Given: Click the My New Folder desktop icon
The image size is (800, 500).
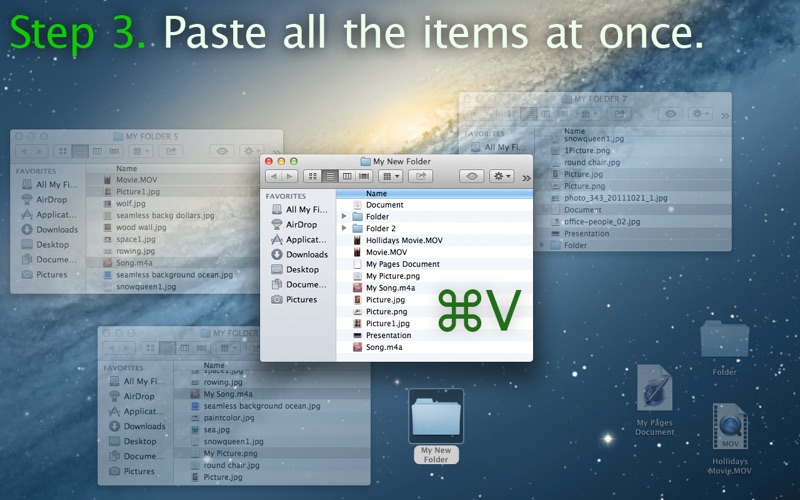Looking at the screenshot, I should [436, 417].
